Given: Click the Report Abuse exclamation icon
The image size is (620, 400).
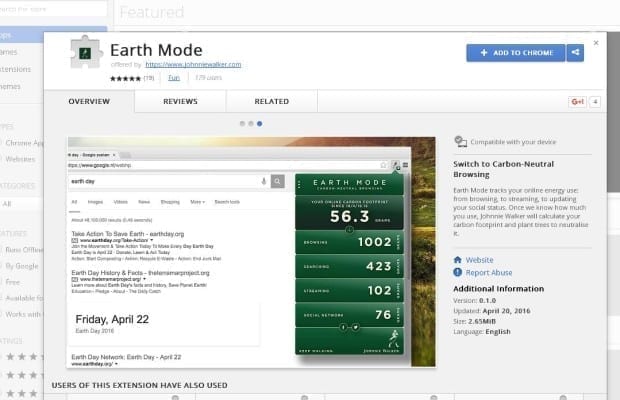Looking at the screenshot, I should [x=457, y=272].
